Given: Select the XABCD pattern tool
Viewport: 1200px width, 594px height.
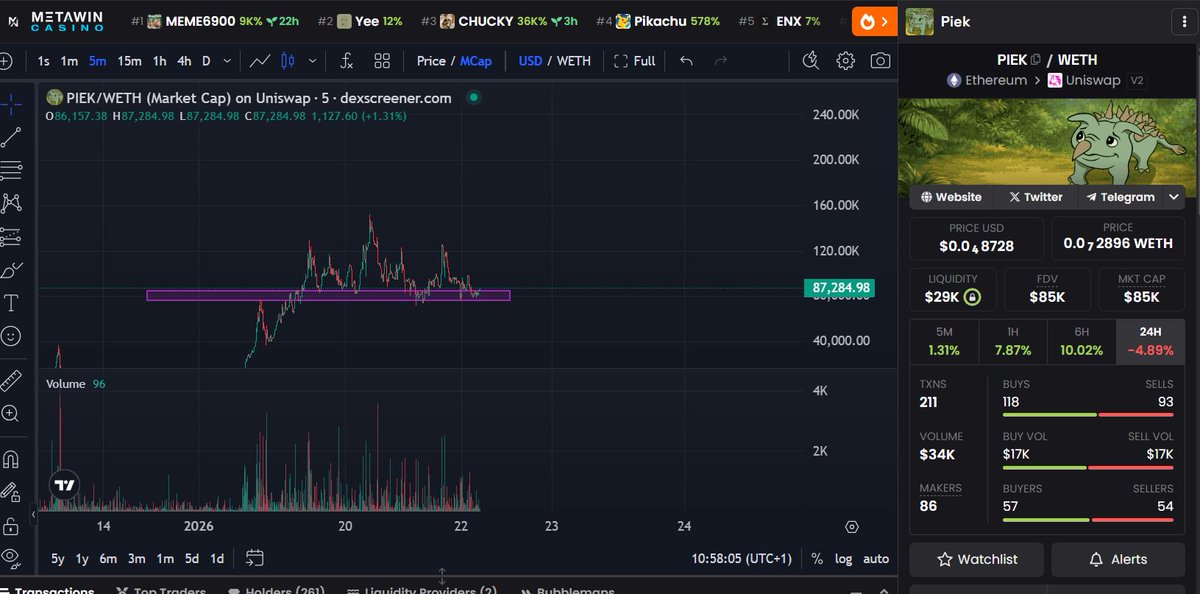Looking at the screenshot, I should coord(11,203).
